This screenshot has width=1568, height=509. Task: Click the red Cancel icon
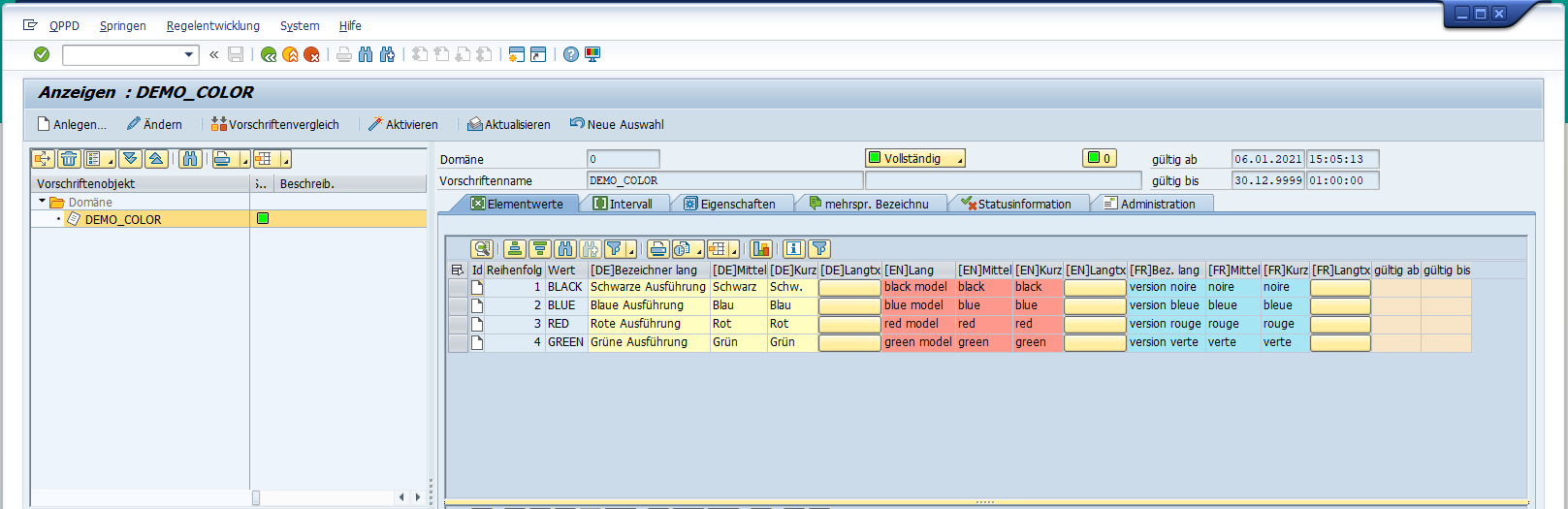311,54
